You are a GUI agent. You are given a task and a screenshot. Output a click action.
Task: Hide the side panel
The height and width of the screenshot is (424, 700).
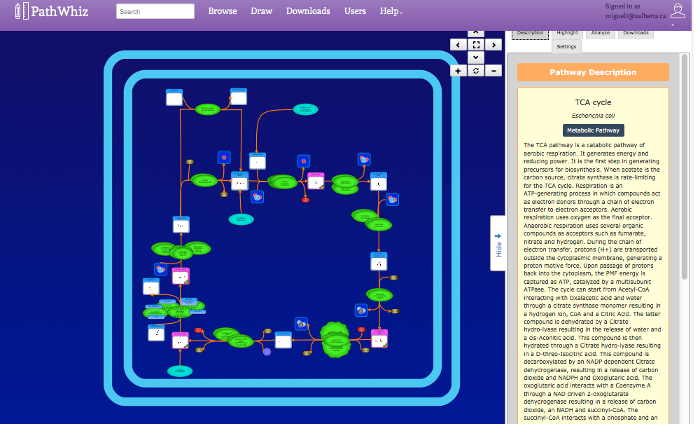[498, 243]
